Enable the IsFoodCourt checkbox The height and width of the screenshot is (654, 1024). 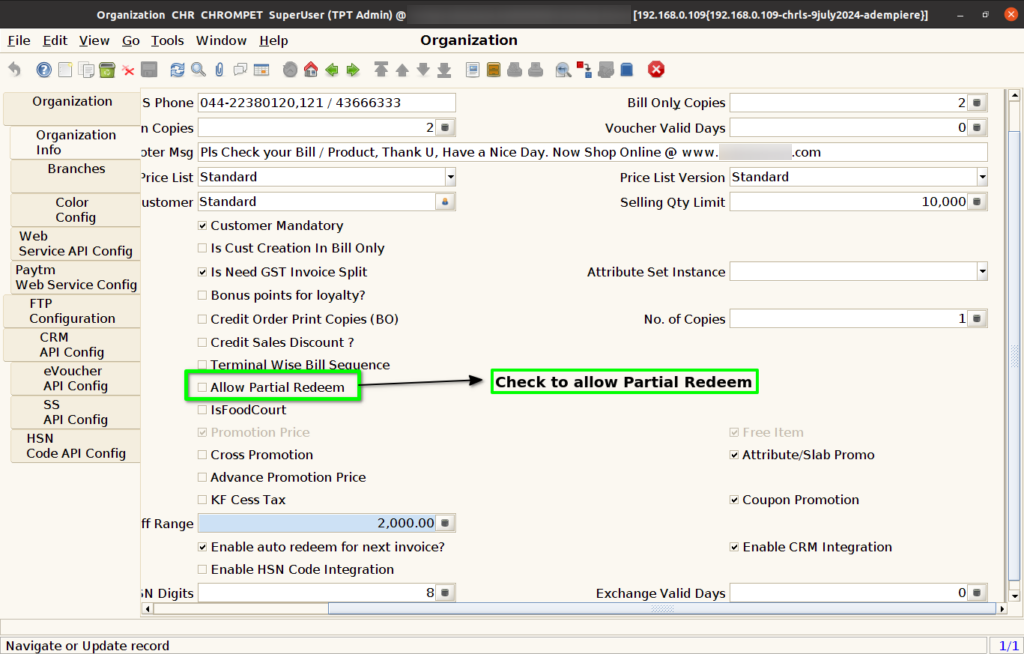(202, 410)
